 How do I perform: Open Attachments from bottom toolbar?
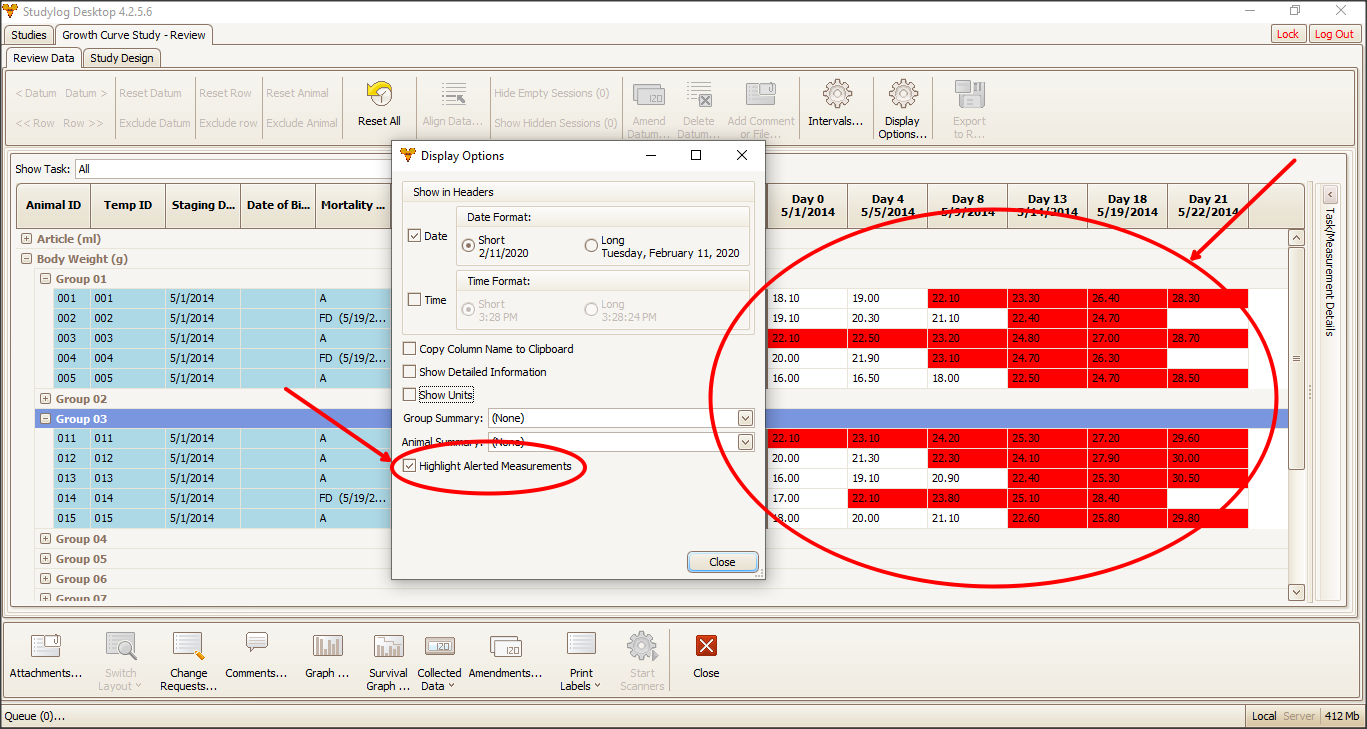tap(46, 655)
